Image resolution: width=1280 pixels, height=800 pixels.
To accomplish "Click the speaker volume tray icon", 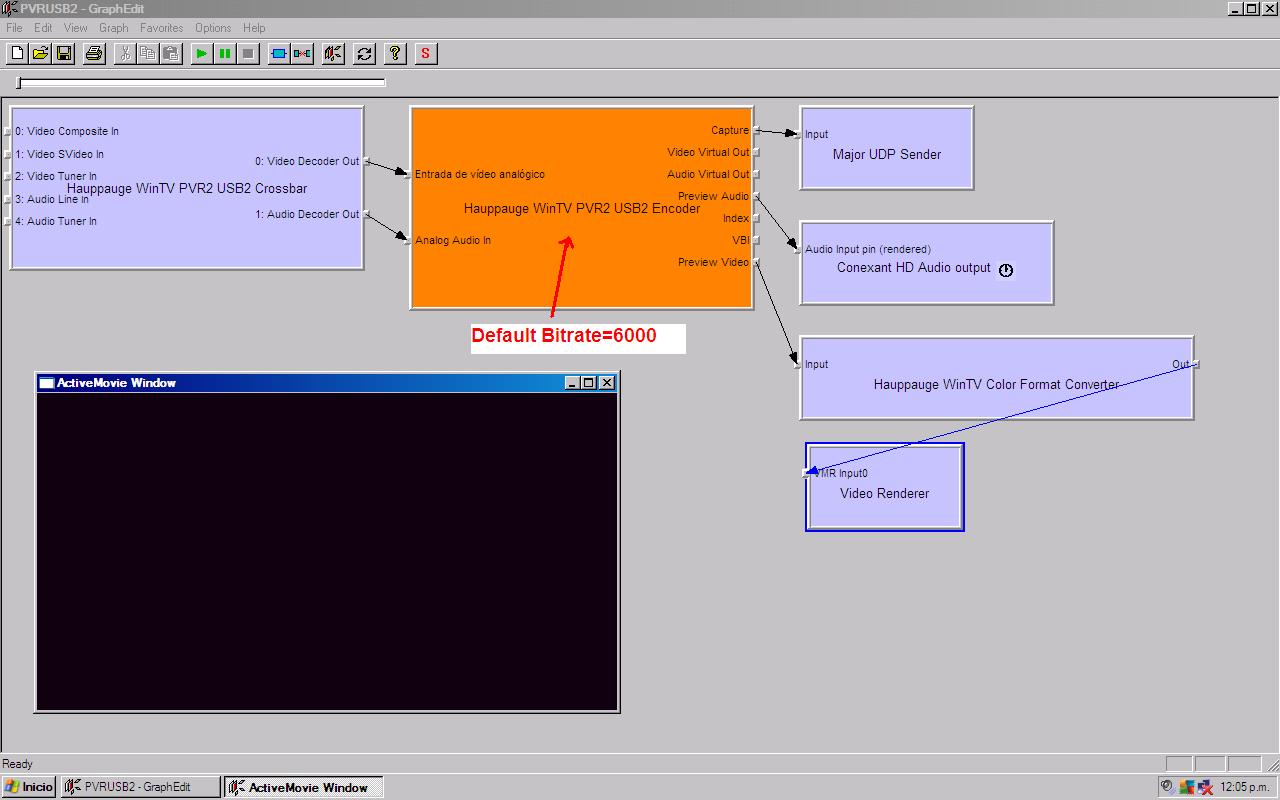I will tap(1167, 787).
